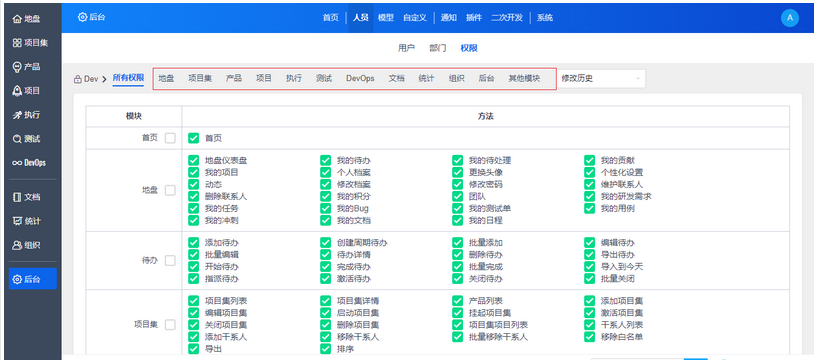This screenshot has width=816, height=360.
Task: Uncheck 创建周期待办 permission
Action: 326,242
